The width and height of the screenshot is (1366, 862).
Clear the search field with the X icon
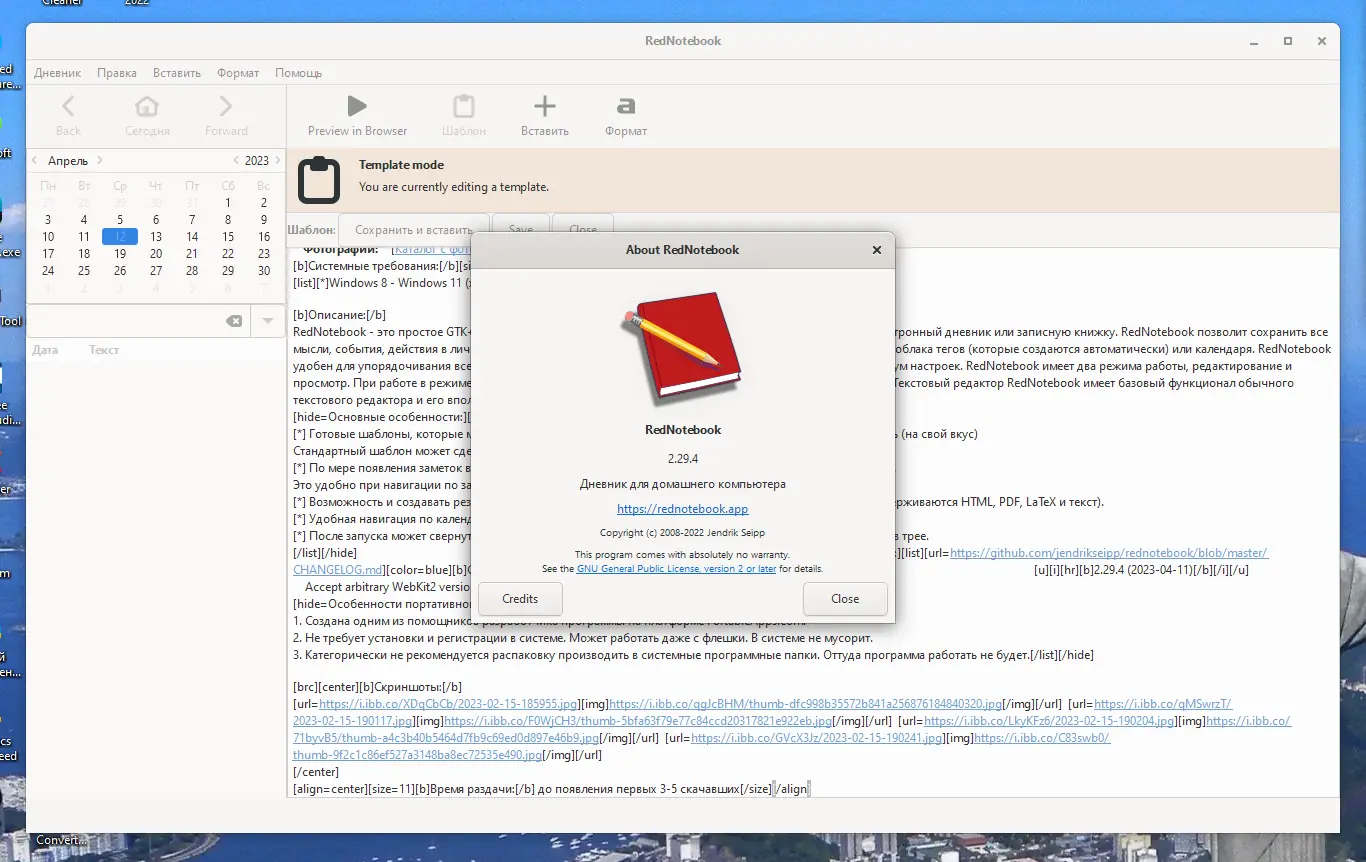(233, 321)
